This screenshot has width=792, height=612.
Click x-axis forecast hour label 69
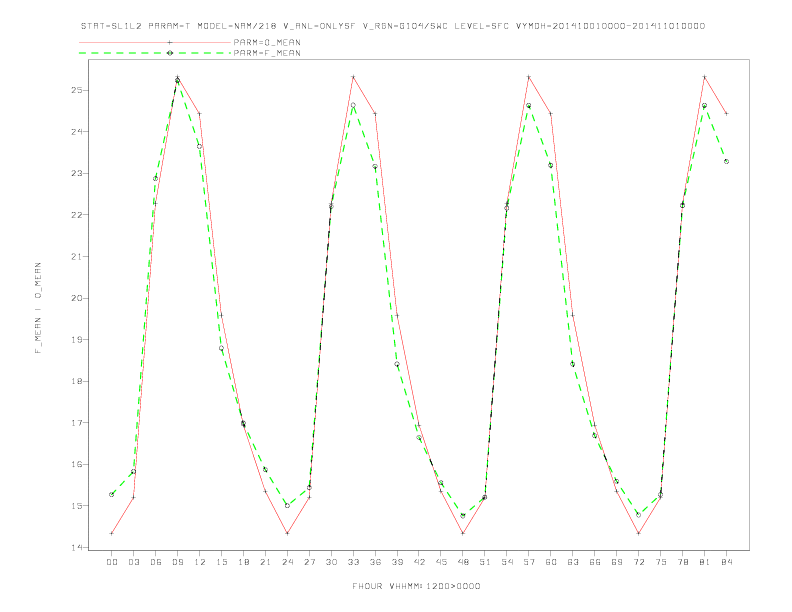click(x=617, y=562)
